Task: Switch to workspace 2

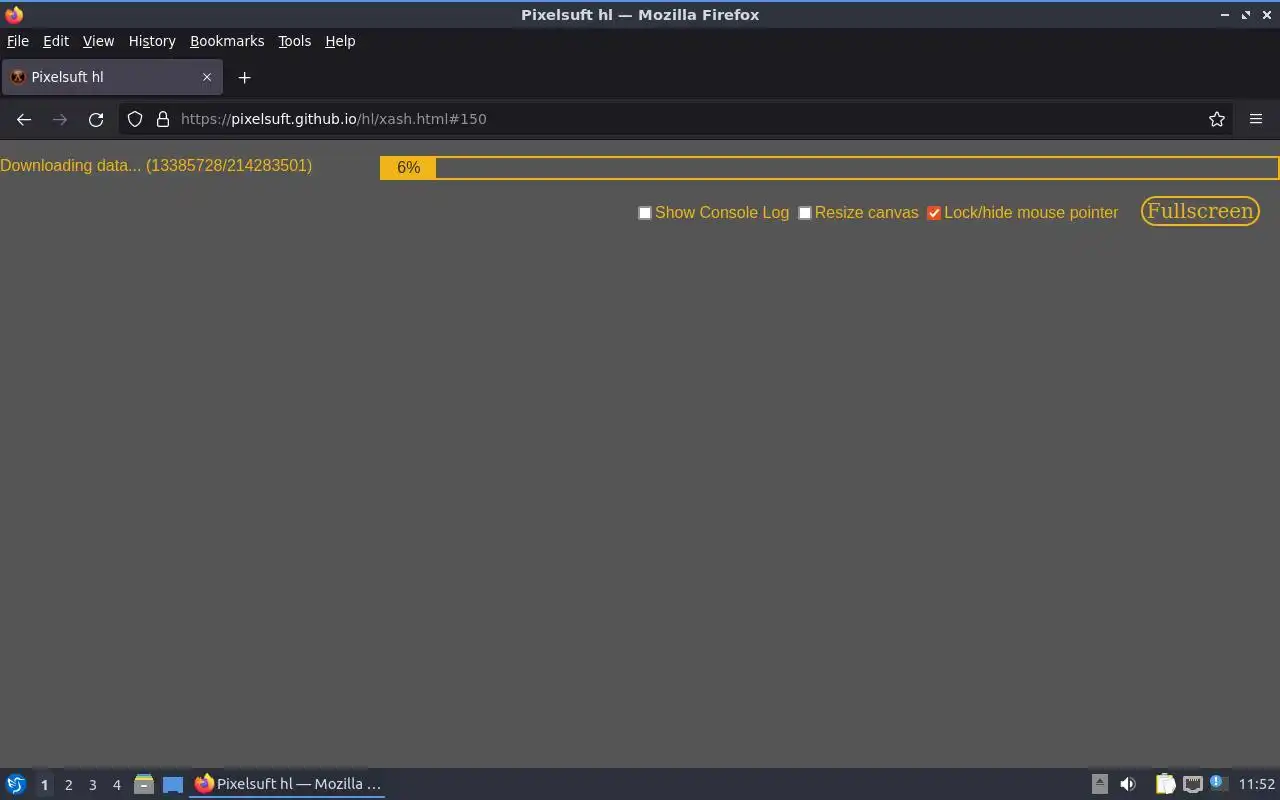Action: (68, 785)
